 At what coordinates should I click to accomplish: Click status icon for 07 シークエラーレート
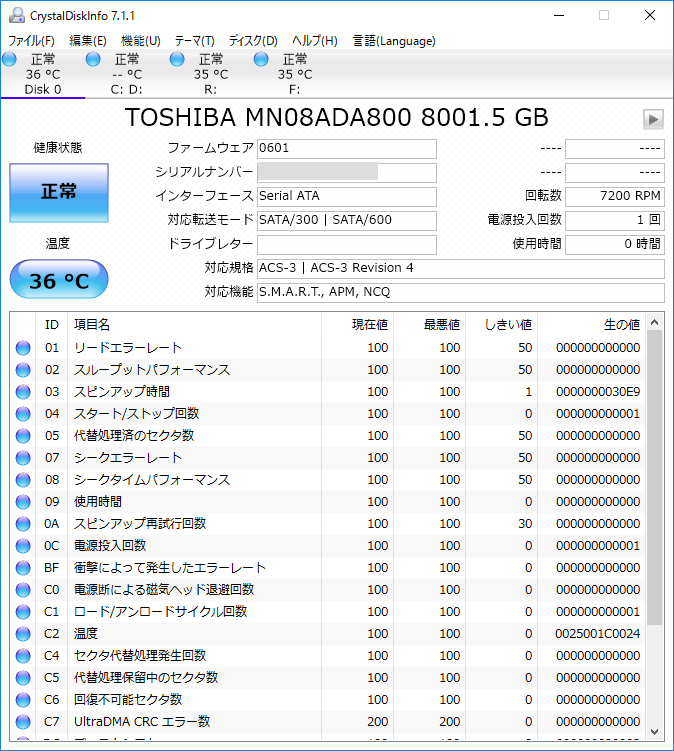(x=23, y=458)
